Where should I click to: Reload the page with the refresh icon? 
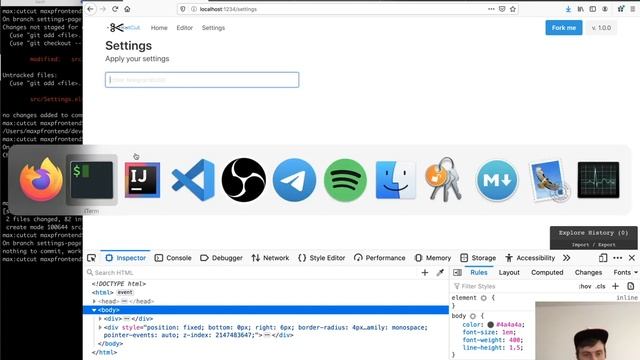(115, 9)
